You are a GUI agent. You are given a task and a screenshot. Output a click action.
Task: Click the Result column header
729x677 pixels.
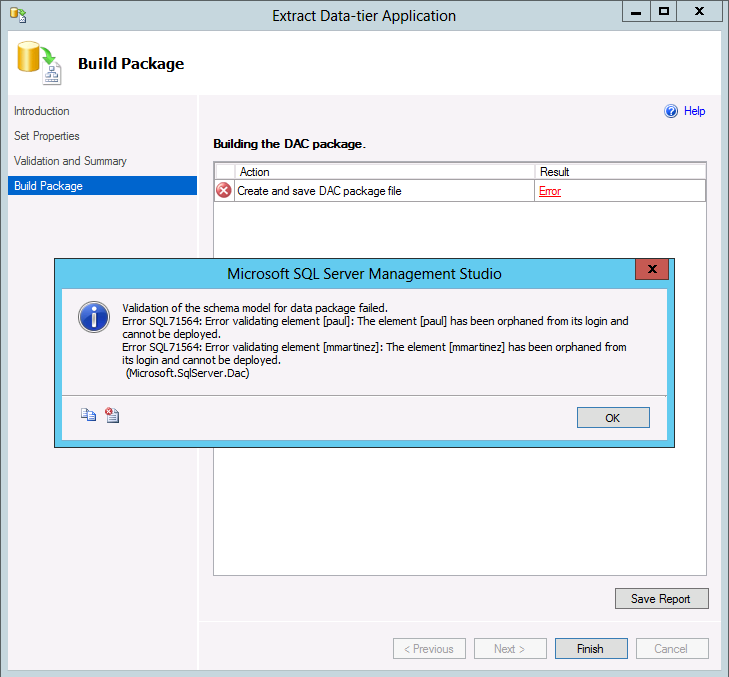620,172
